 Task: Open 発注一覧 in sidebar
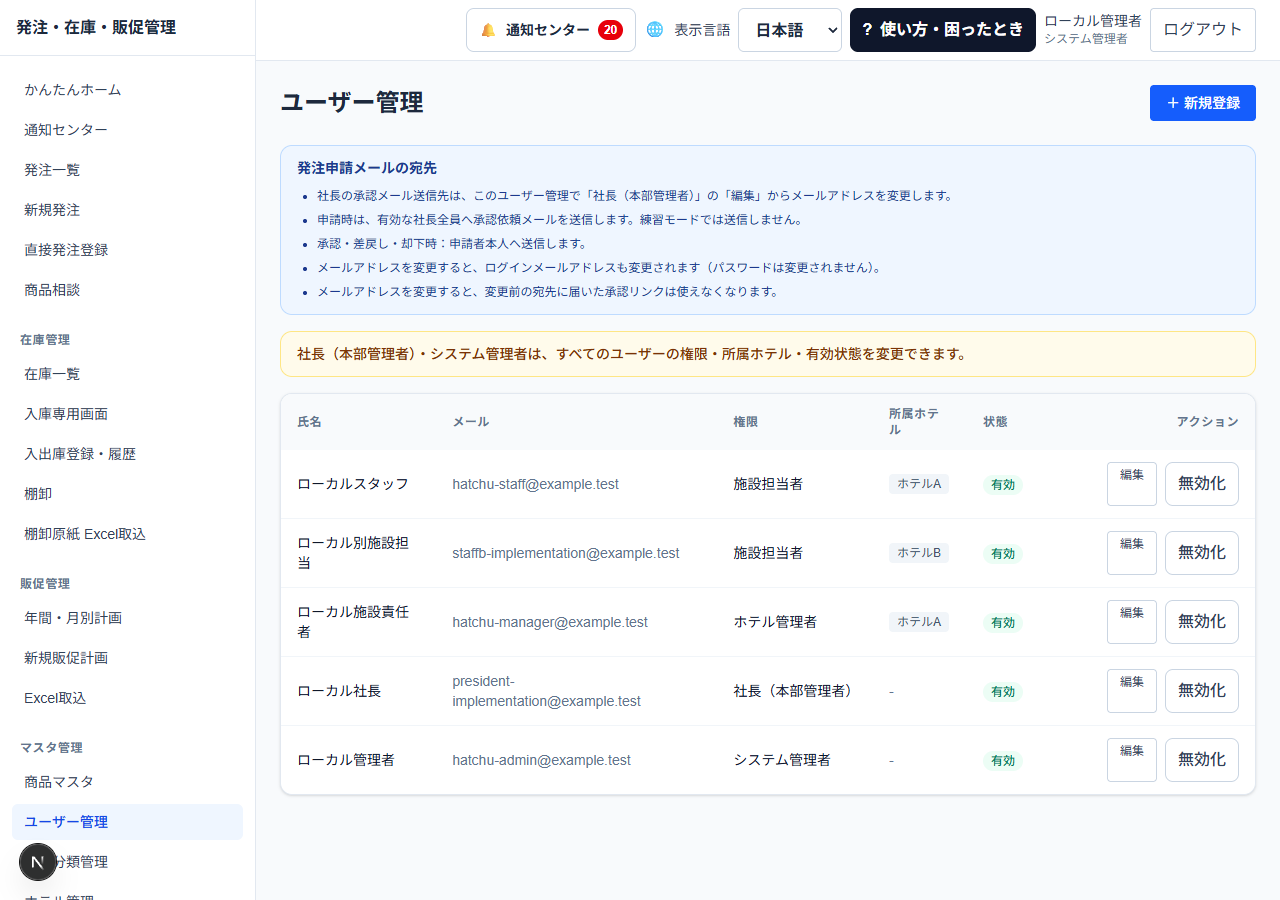click(x=127, y=170)
